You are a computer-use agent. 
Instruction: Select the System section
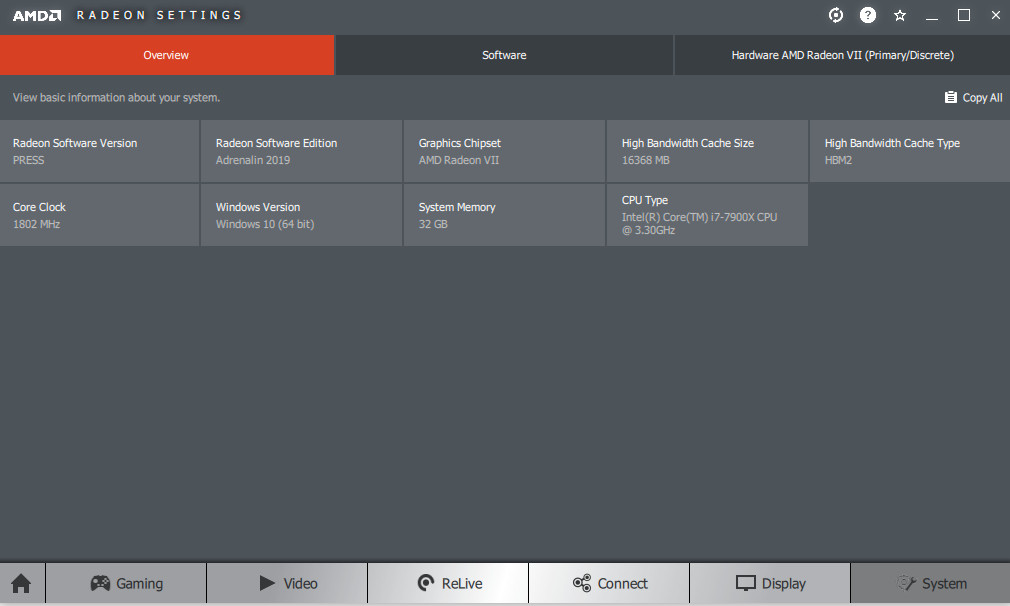(930, 584)
